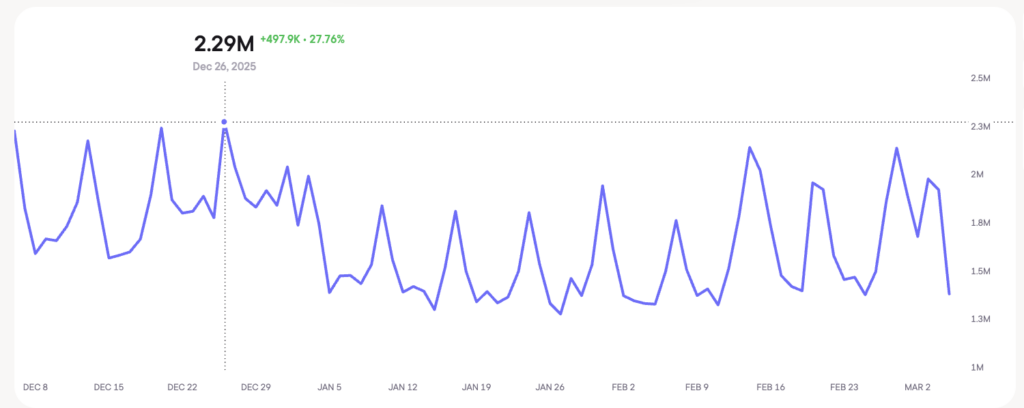Screen dimensions: 1024x408
Task: Click the highlighted Dec 26 data point dot
Action: click(224, 122)
